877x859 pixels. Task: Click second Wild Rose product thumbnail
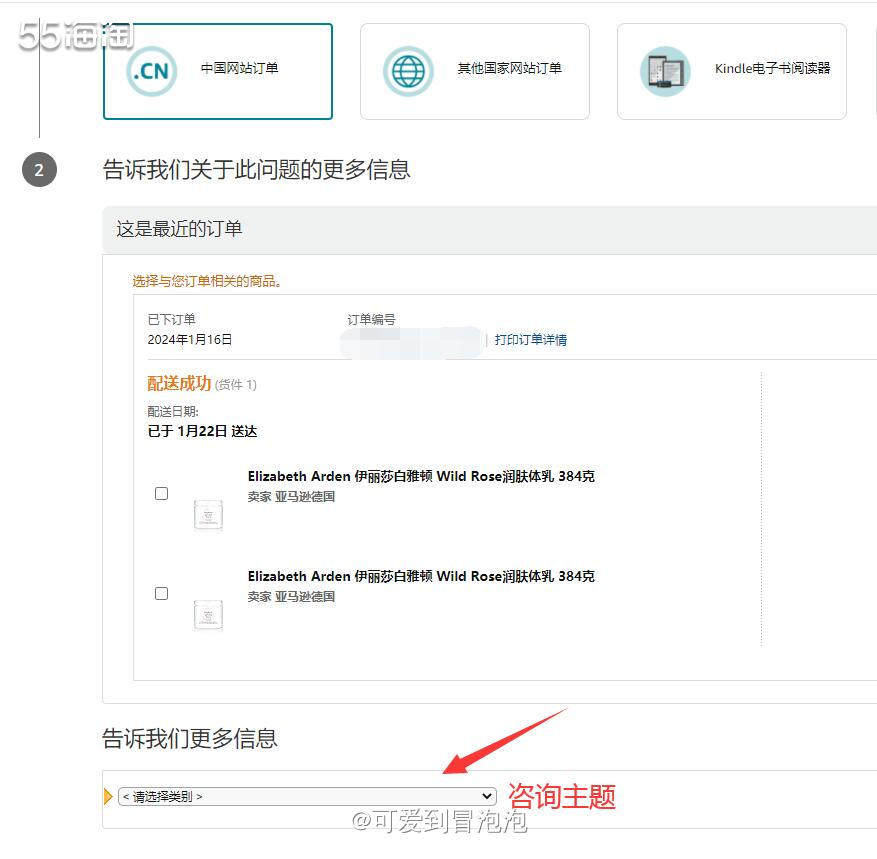208,615
